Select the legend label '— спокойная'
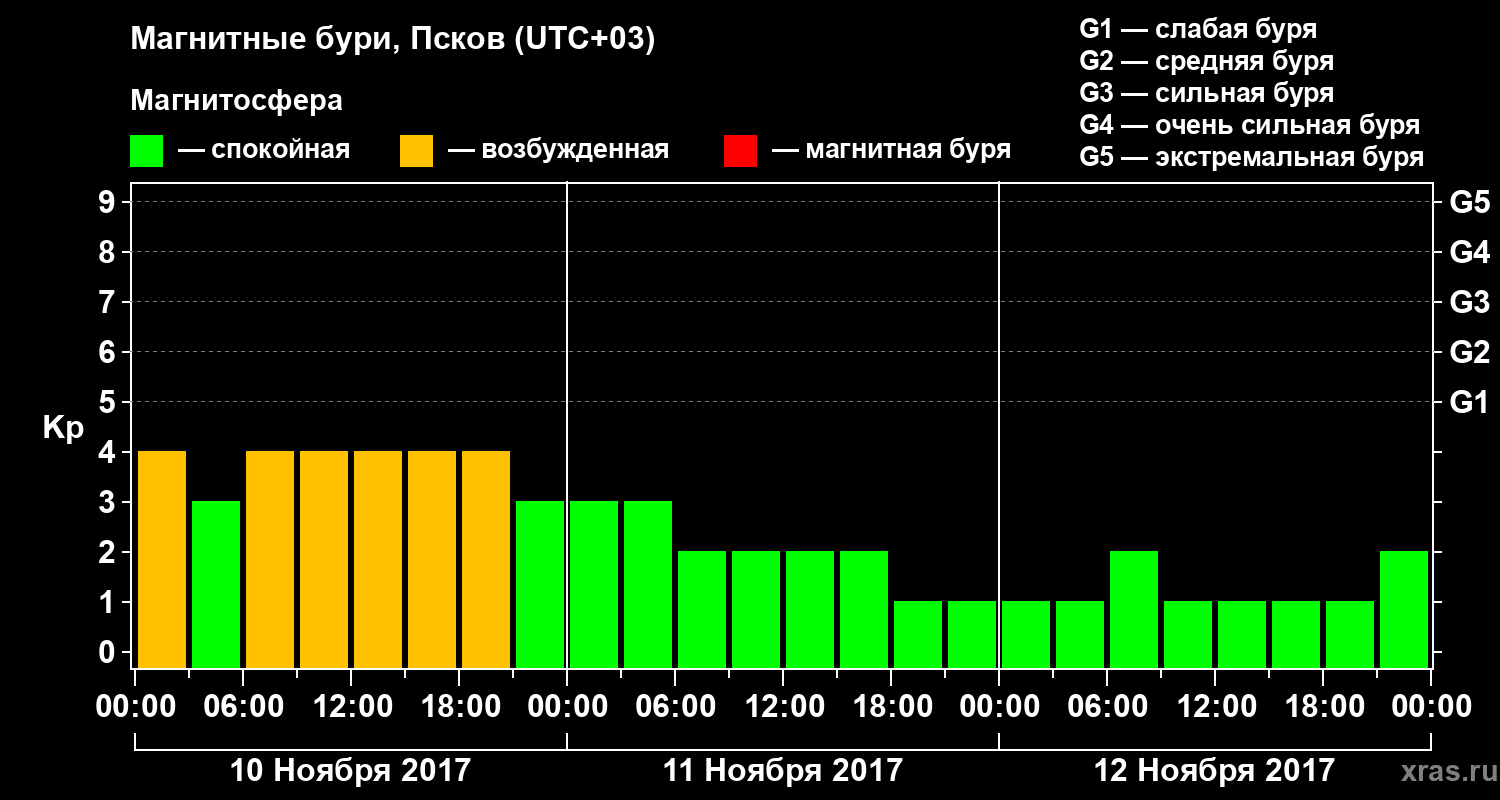This screenshot has width=1500, height=800. coord(264,151)
